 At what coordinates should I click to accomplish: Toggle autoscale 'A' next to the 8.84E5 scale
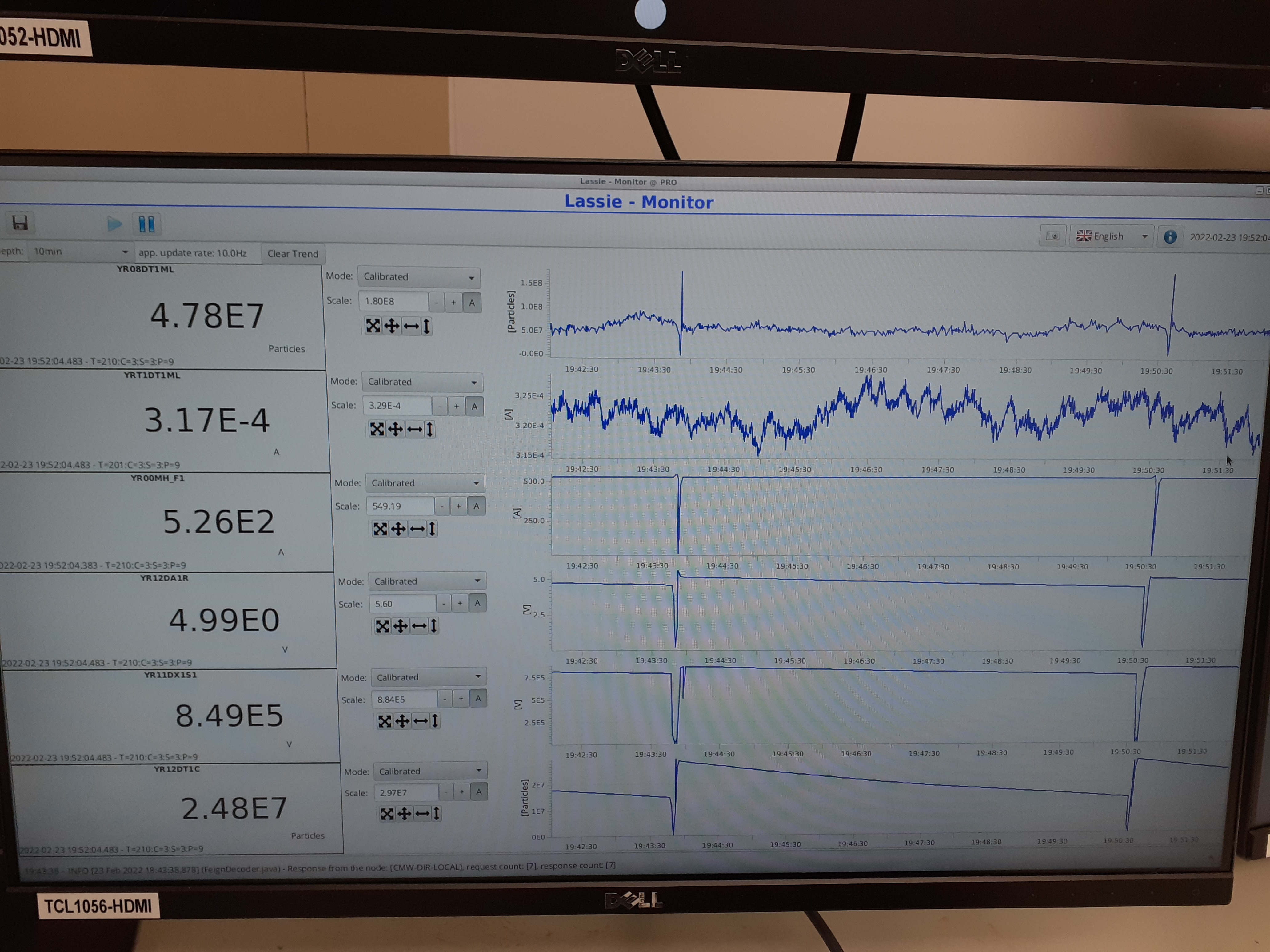478,699
